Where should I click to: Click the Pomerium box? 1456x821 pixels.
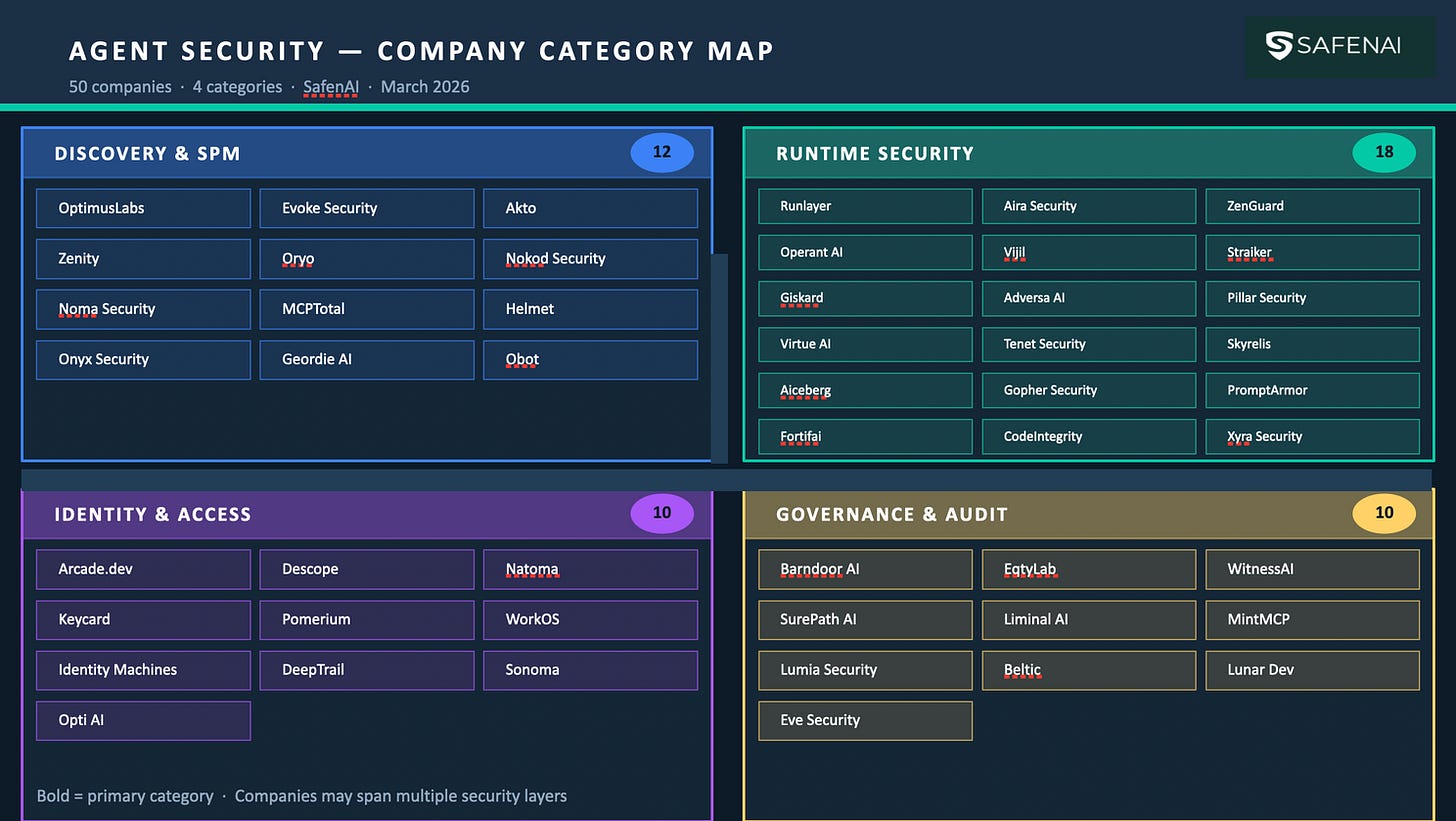point(367,620)
